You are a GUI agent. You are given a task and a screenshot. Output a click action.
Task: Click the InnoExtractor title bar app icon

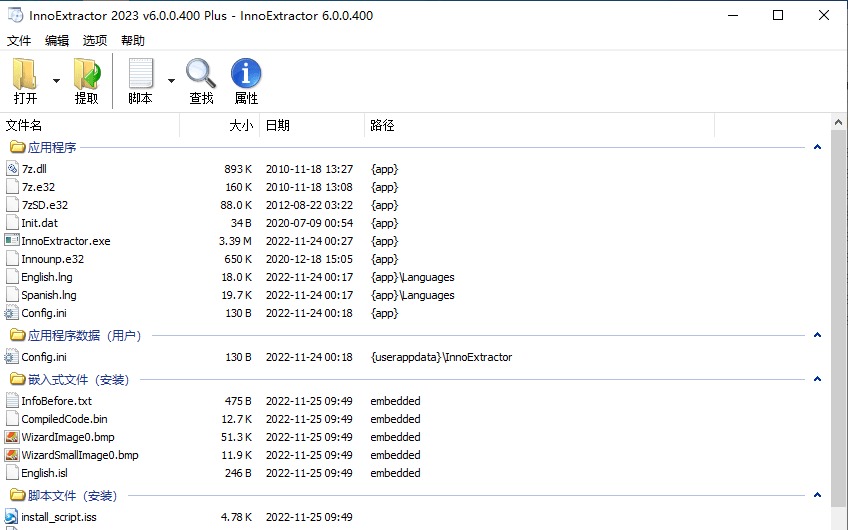point(16,15)
